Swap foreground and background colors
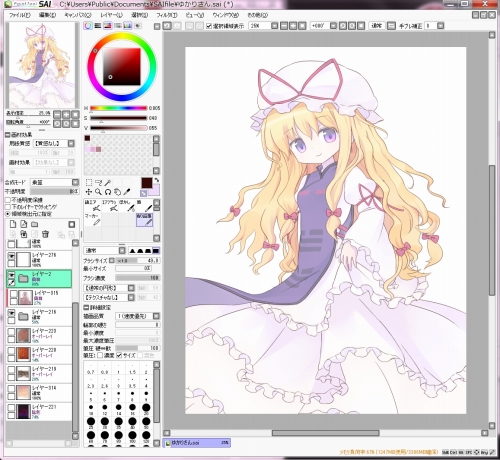 pos(157,180)
